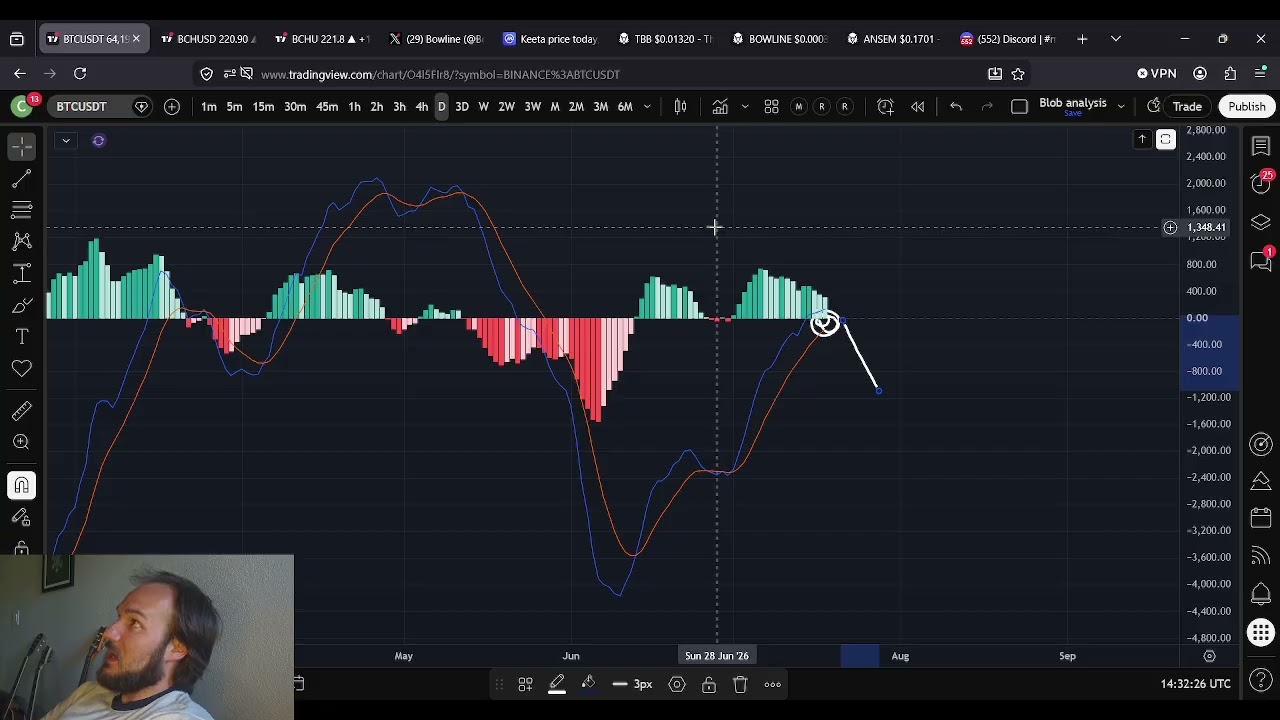This screenshot has height=720, width=1280.
Task: Reload the TradingView page
Action: pyautogui.click(x=80, y=74)
